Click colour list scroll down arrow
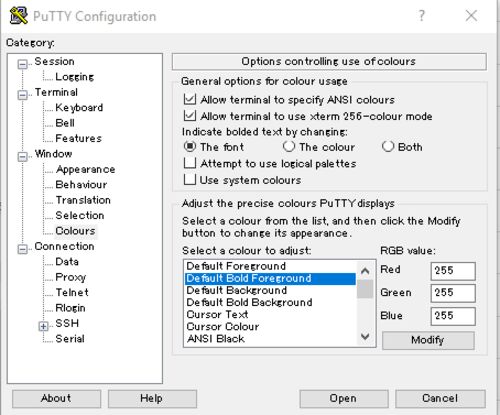This screenshot has width=500, height=415. 365,336
